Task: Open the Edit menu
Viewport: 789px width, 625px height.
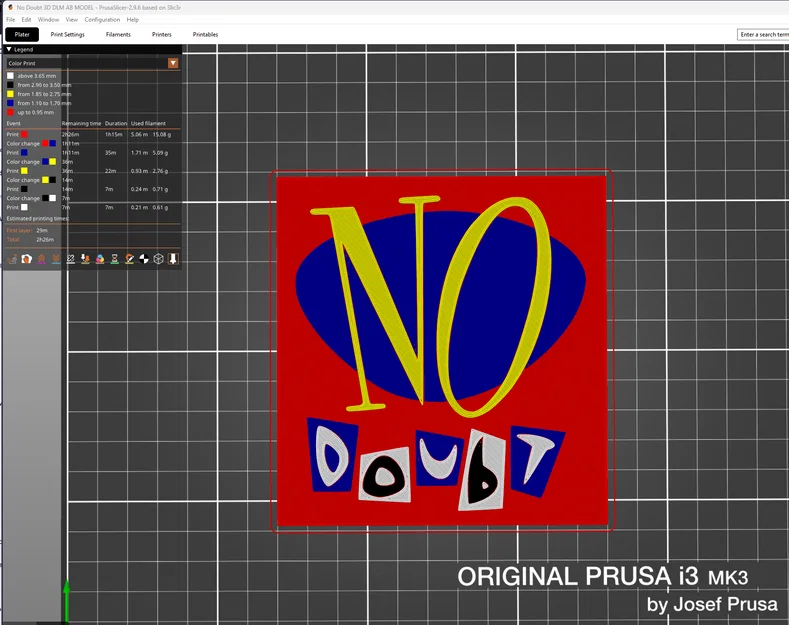Action: 26,20
